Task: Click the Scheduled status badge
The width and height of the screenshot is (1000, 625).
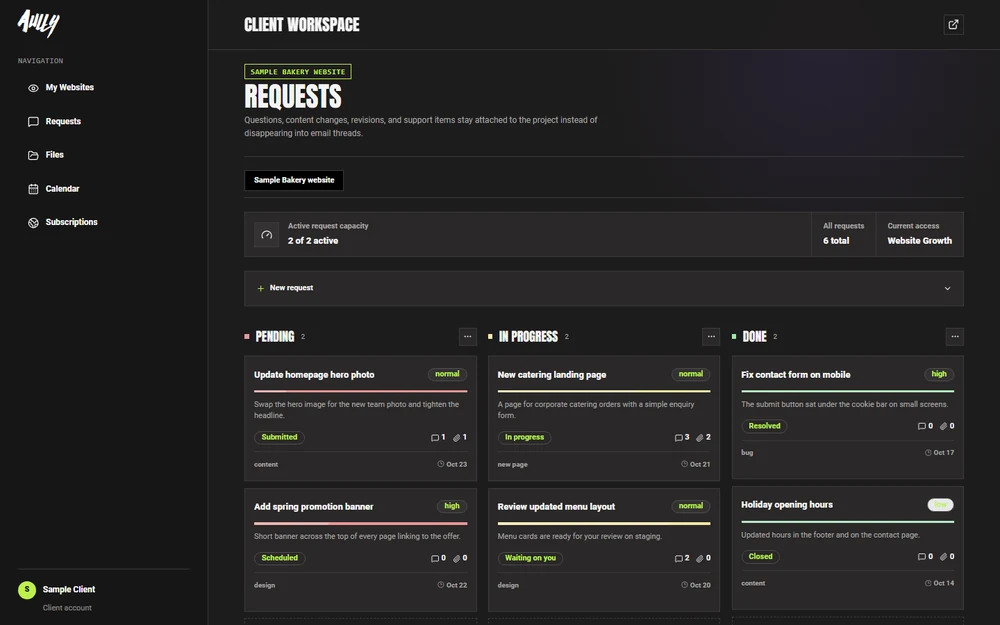Action: click(x=279, y=558)
